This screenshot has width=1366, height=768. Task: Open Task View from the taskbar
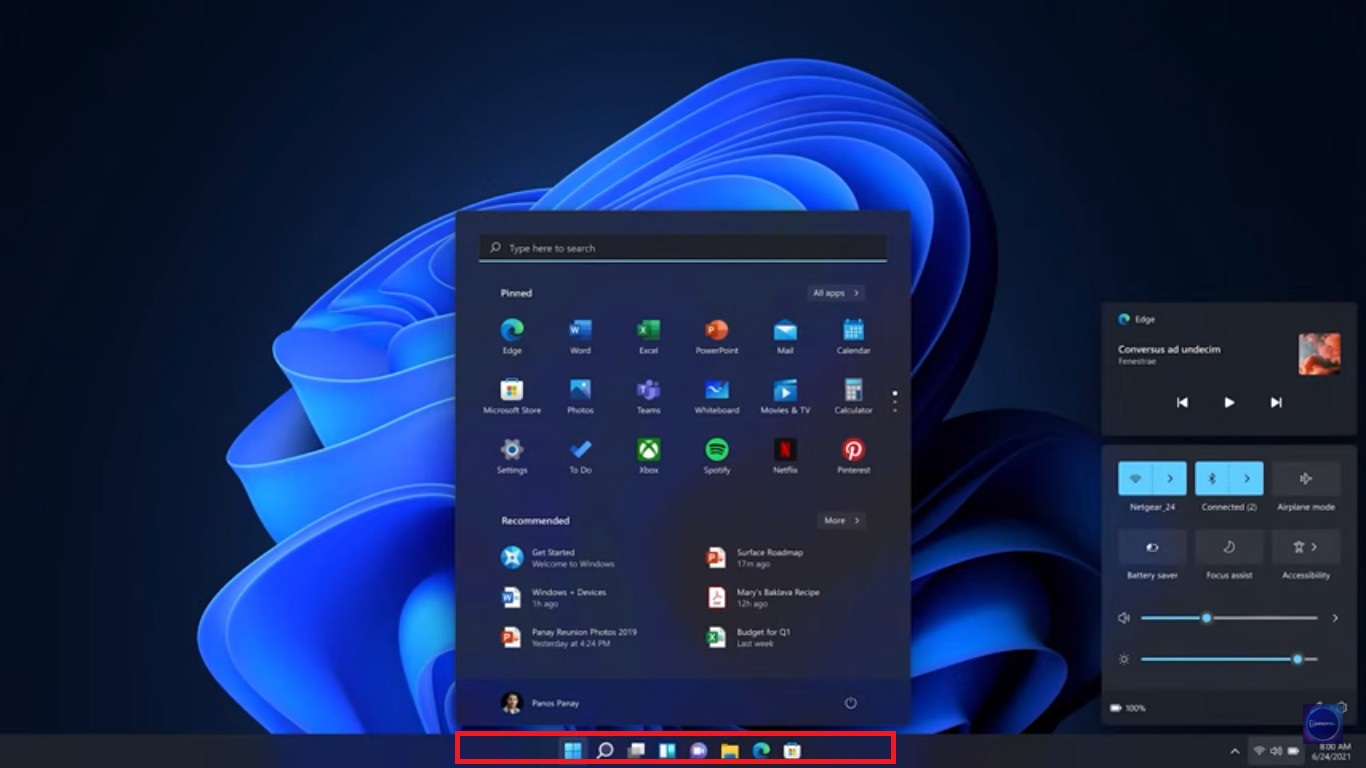coord(635,750)
